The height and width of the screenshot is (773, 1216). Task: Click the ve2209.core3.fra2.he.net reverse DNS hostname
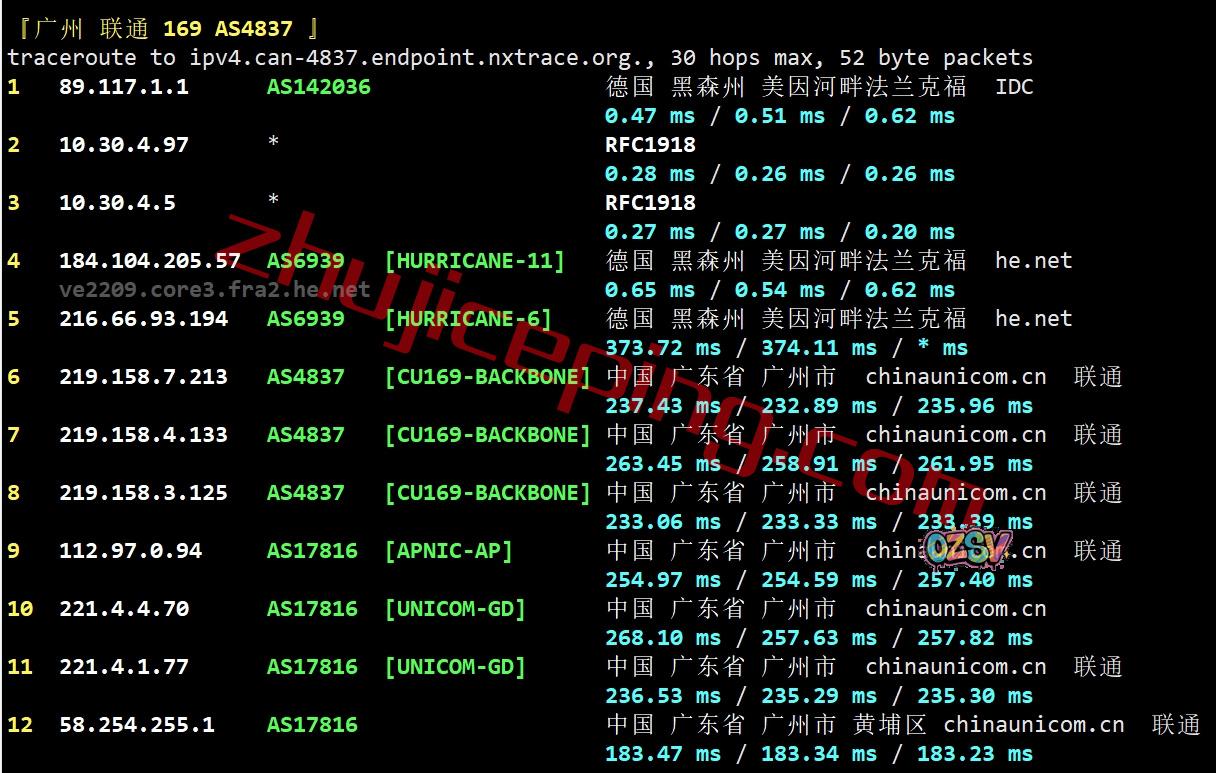click(x=214, y=290)
